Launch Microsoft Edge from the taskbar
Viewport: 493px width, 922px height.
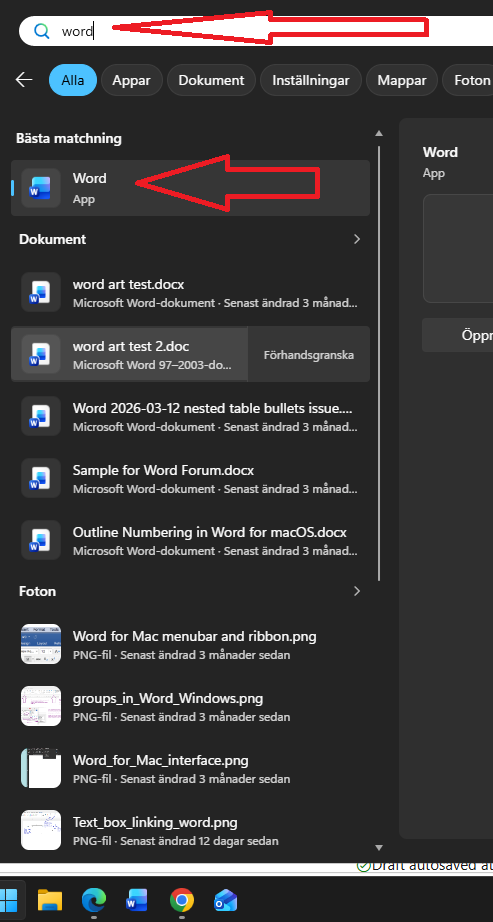(x=94, y=900)
